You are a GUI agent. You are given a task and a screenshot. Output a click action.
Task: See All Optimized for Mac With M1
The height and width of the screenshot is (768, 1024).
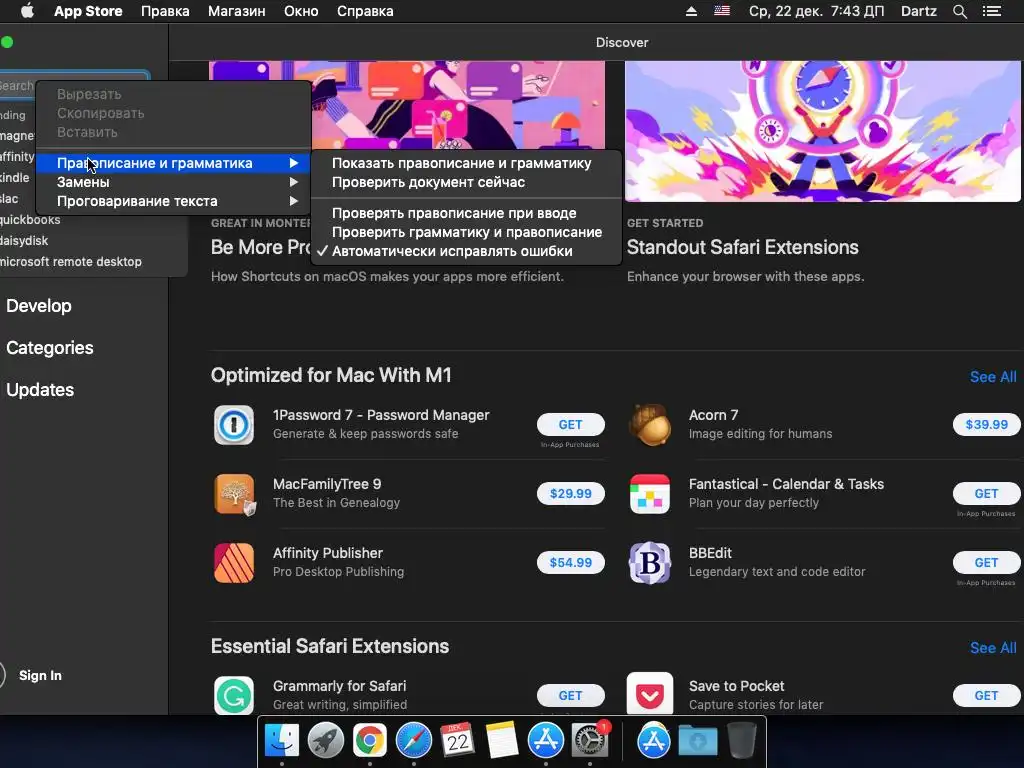(993, 377)
